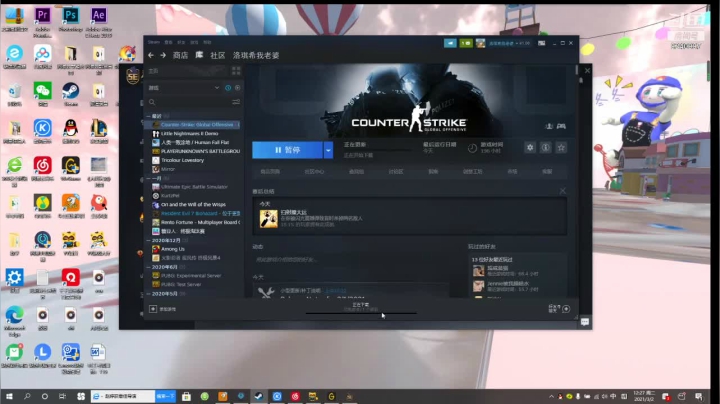Open taskbar clock showing 12:27
720x404 pixels.
pyautogui.click(x=644, y=396)
